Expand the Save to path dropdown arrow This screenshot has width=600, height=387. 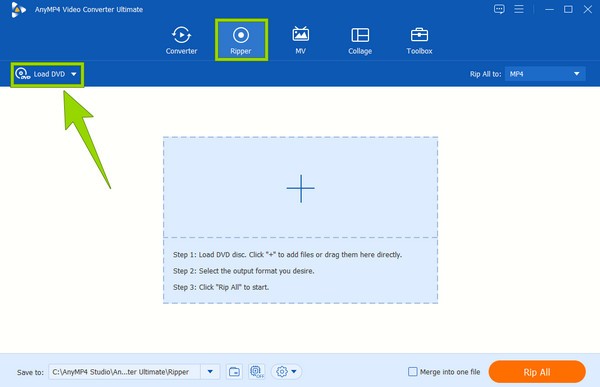pos(210,372)
